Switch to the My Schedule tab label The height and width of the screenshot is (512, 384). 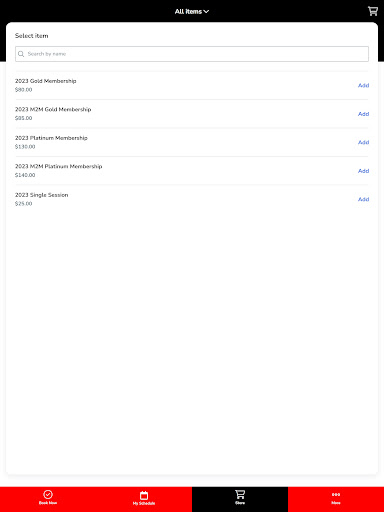pyautogui.click(x=144, y=503)
